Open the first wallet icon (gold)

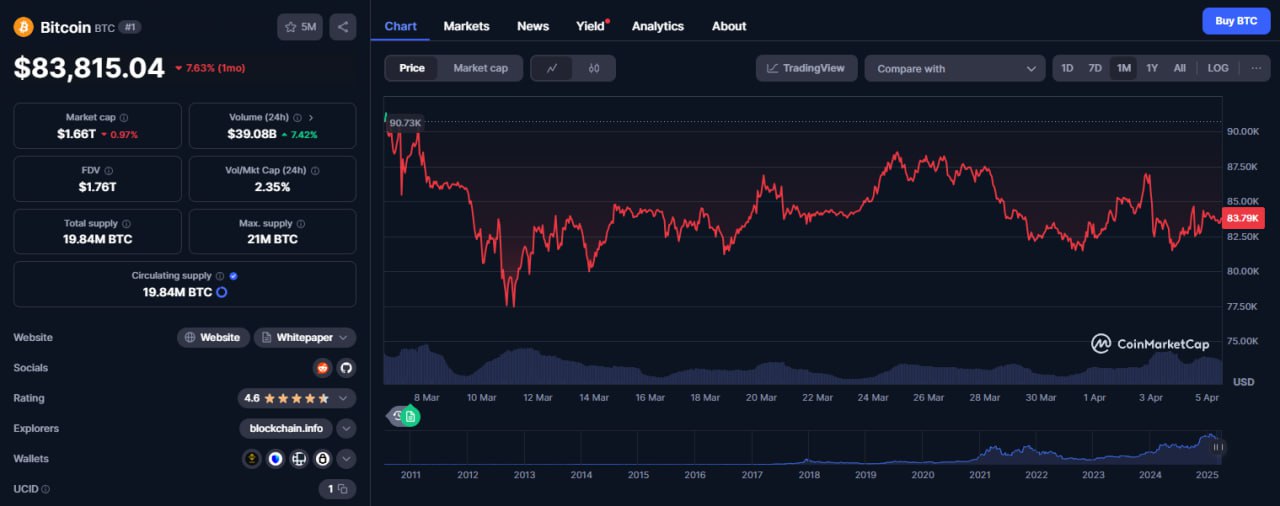coord(252,459)
